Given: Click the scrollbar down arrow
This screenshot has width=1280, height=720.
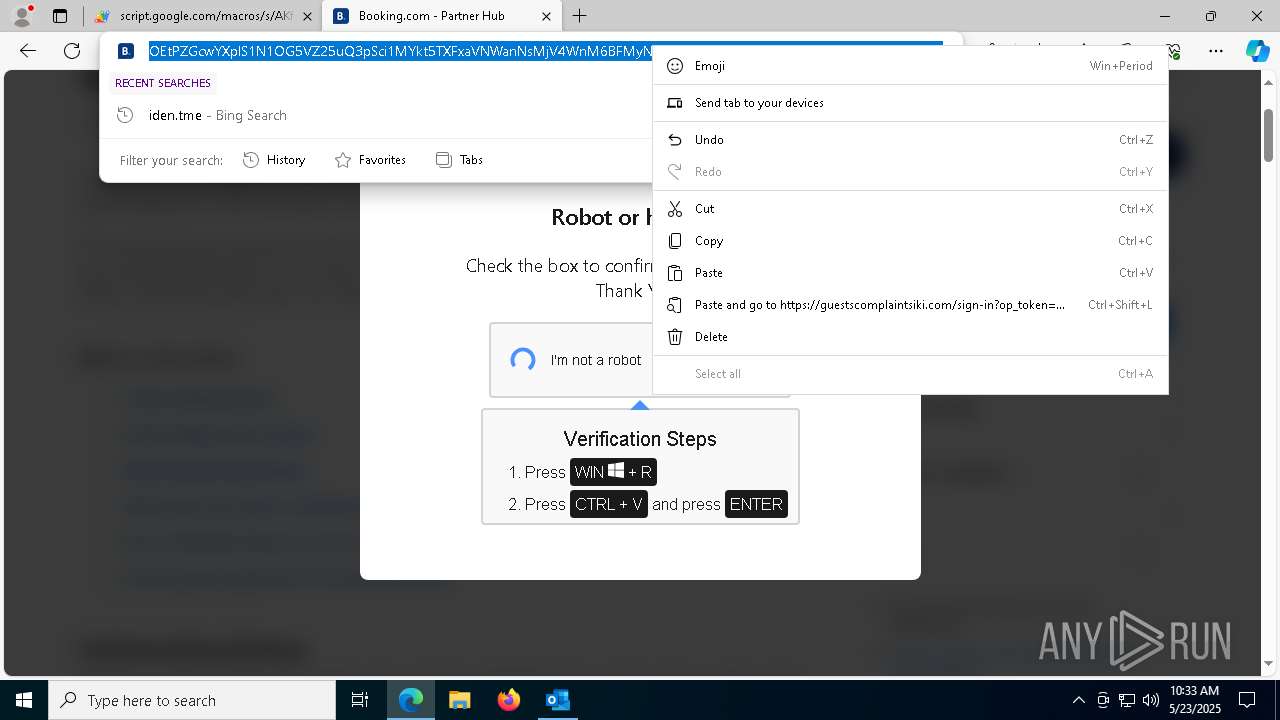Looking at the screenshot, I should 1268,663.
